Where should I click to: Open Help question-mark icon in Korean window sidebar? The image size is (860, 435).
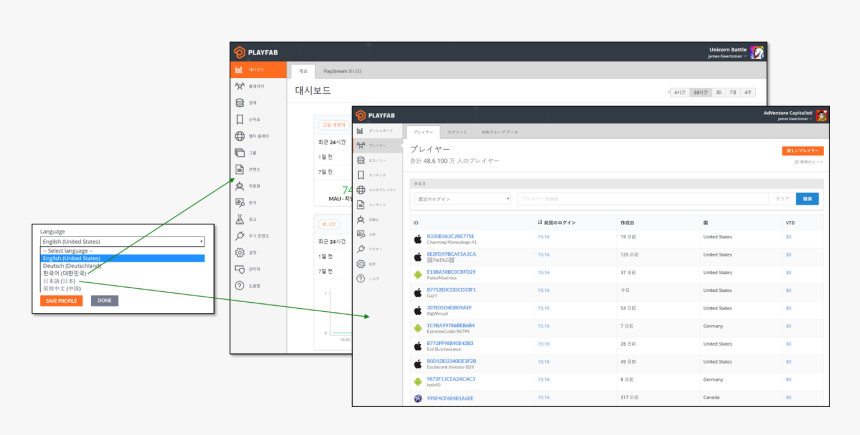240,286
